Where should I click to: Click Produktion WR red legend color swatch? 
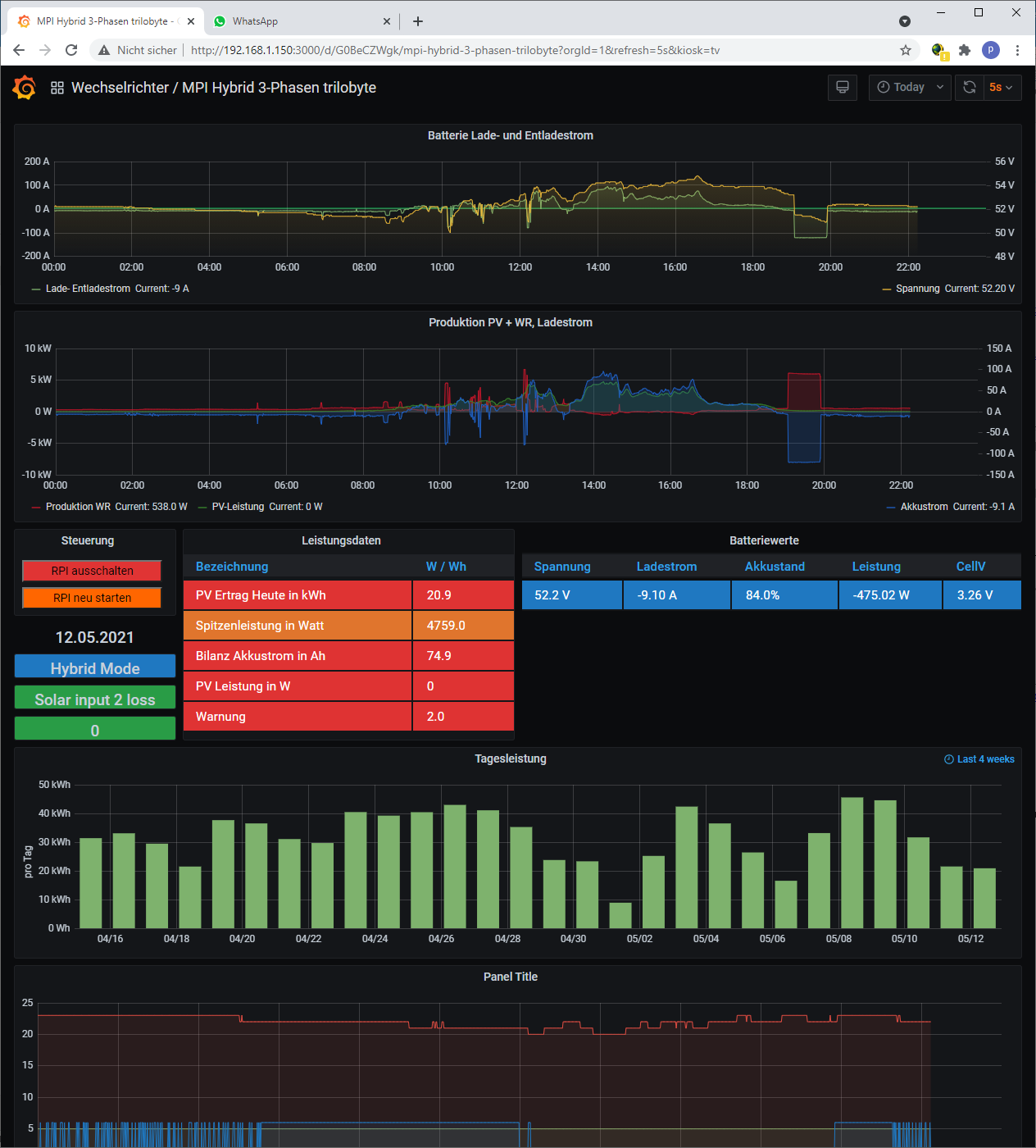[x=36, y=507]
